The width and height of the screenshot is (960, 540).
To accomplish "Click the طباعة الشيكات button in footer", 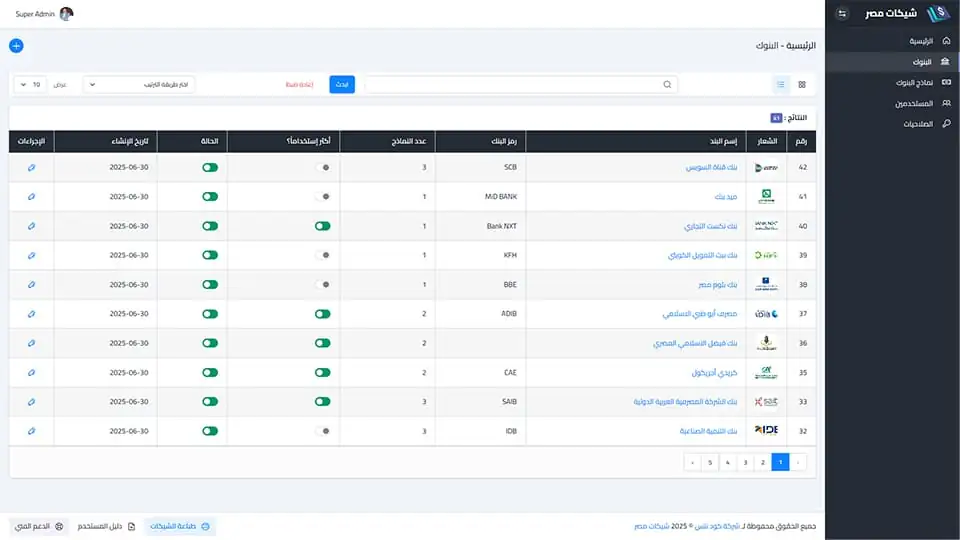I will pos(181,526).
